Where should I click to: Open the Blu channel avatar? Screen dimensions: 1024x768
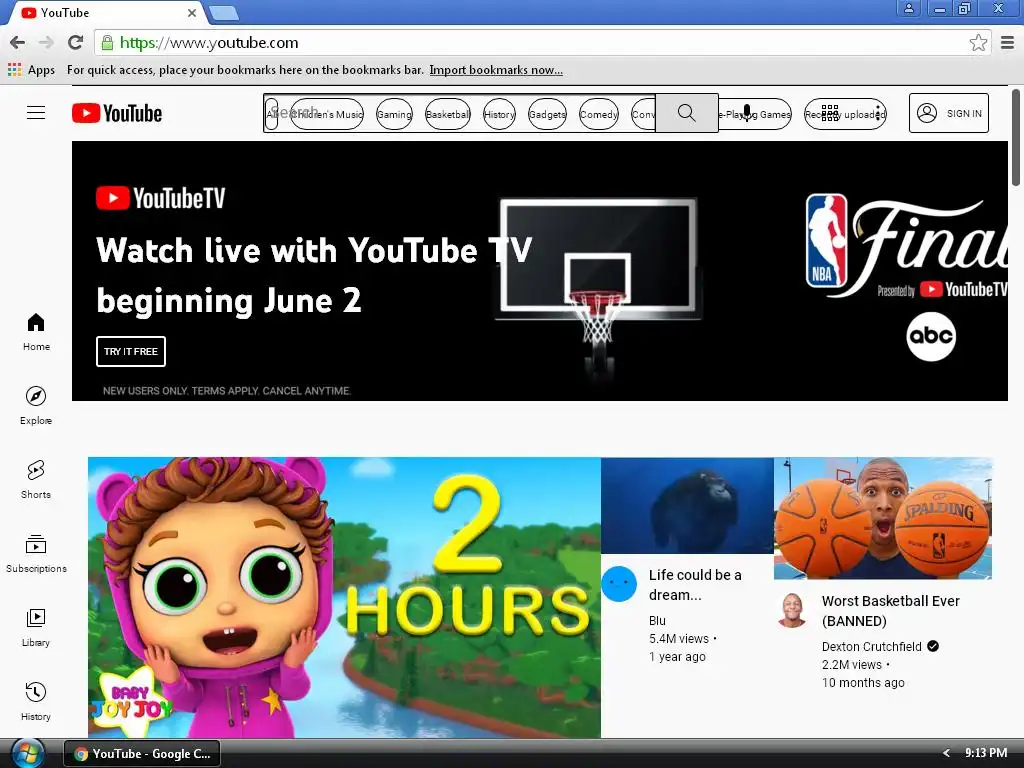(618, 583)
